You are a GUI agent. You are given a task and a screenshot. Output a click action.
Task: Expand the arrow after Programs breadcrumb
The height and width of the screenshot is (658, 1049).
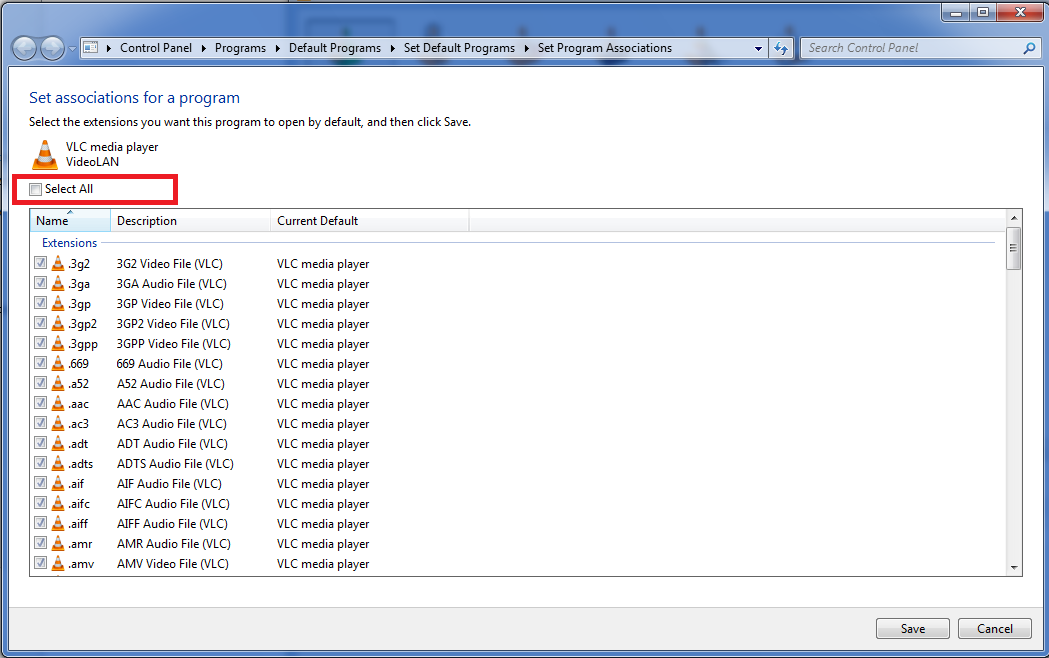point(278,48)
